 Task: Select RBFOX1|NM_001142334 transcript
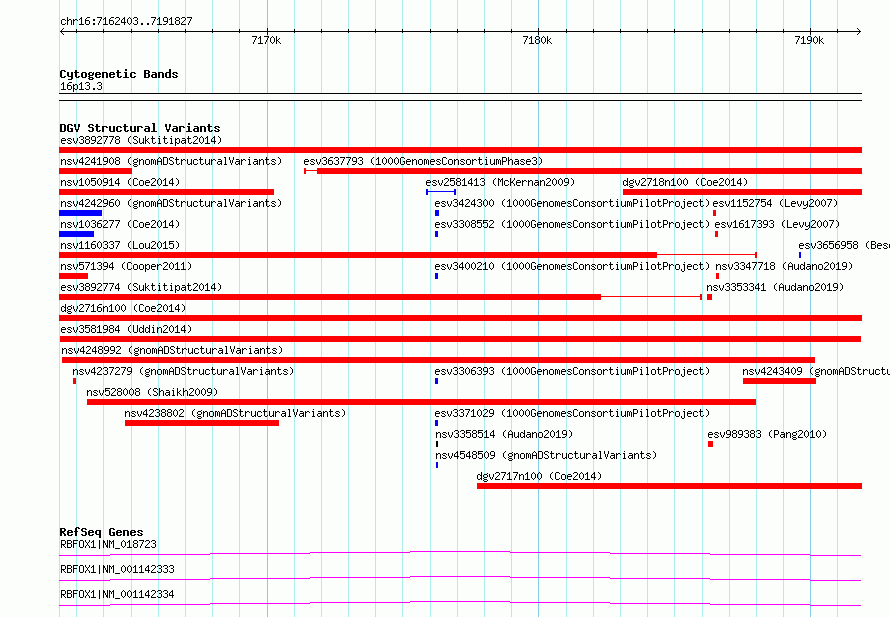tap(117, 594)
